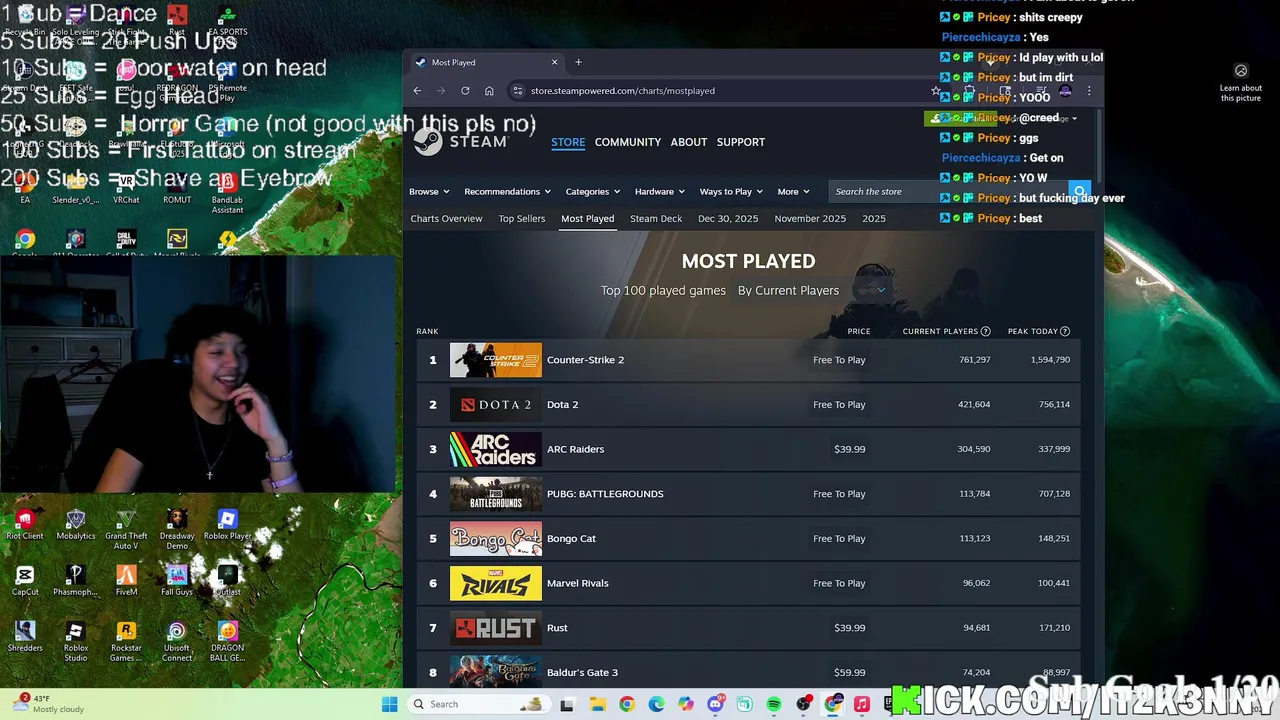Select the Dragon Ball game desktop icon
The image size is (1280, 720).
point(227,641)
